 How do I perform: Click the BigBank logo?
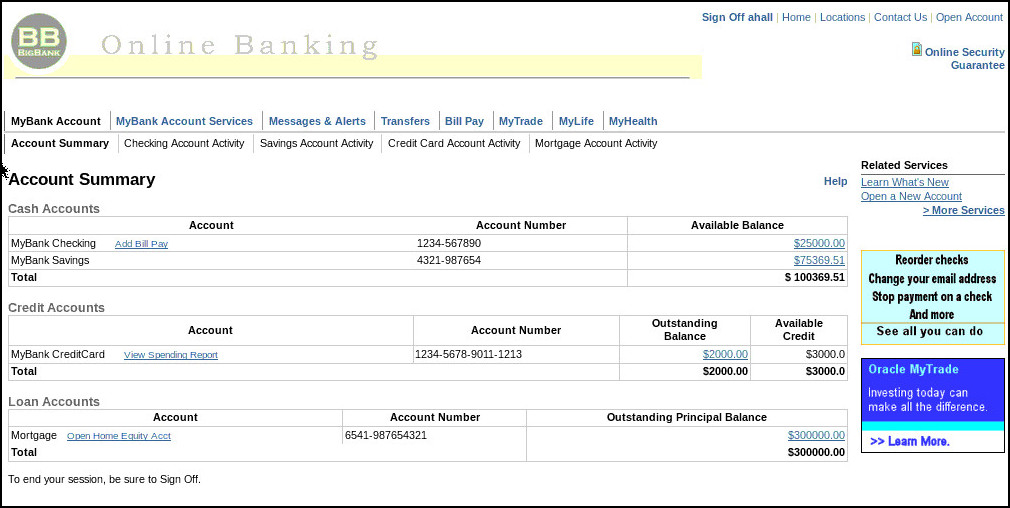point(39,41)
